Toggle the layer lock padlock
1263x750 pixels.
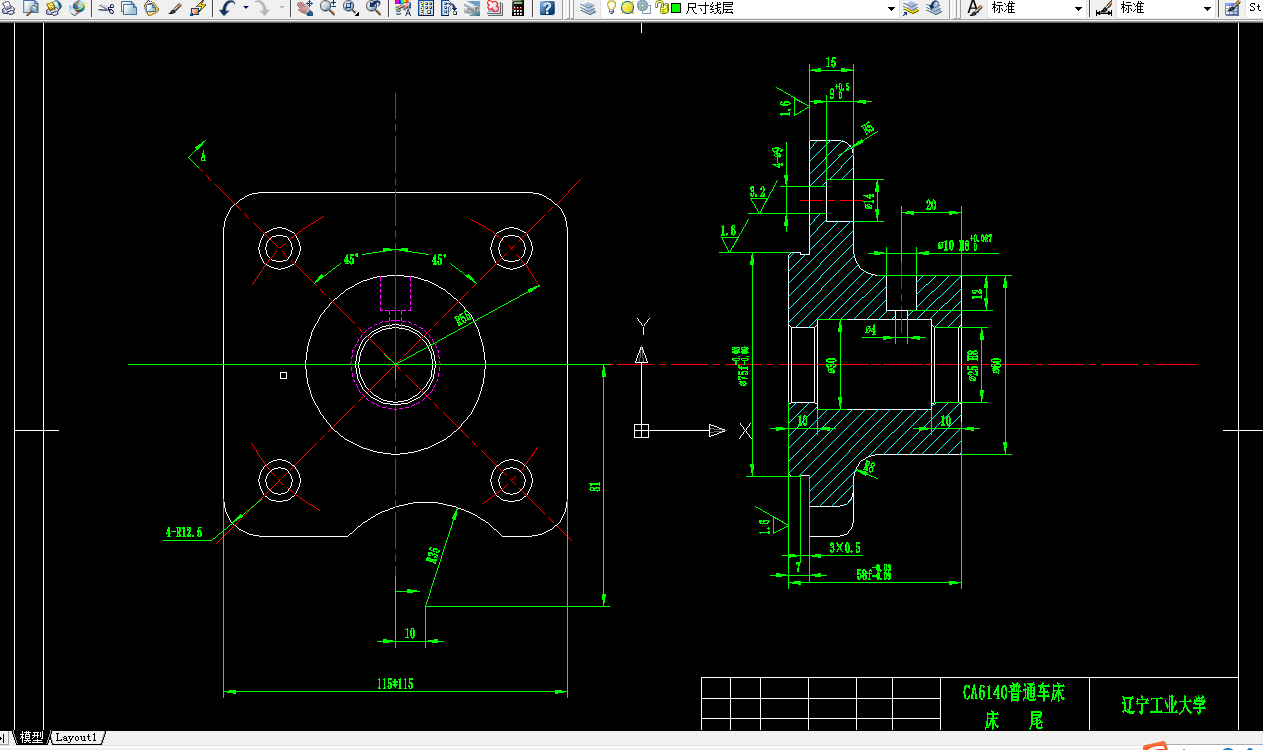[x=660, y=7]
